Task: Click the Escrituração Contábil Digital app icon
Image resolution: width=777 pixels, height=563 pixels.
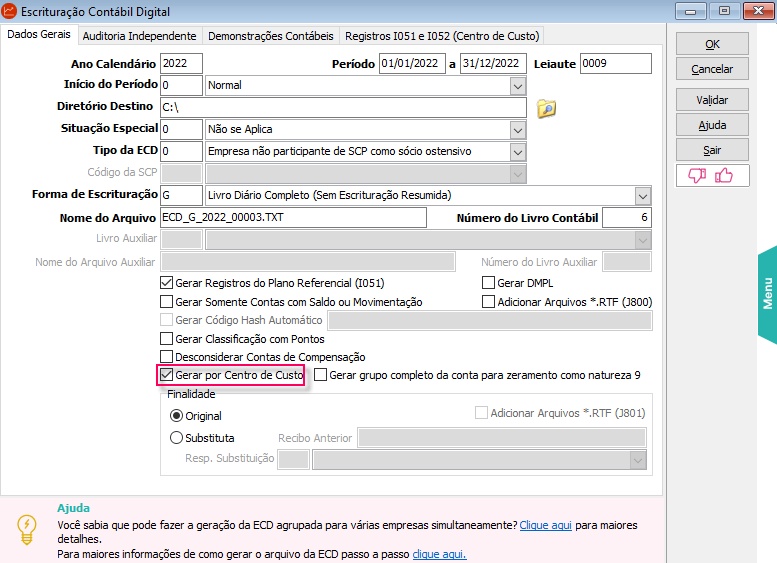Action: point(9,11)
